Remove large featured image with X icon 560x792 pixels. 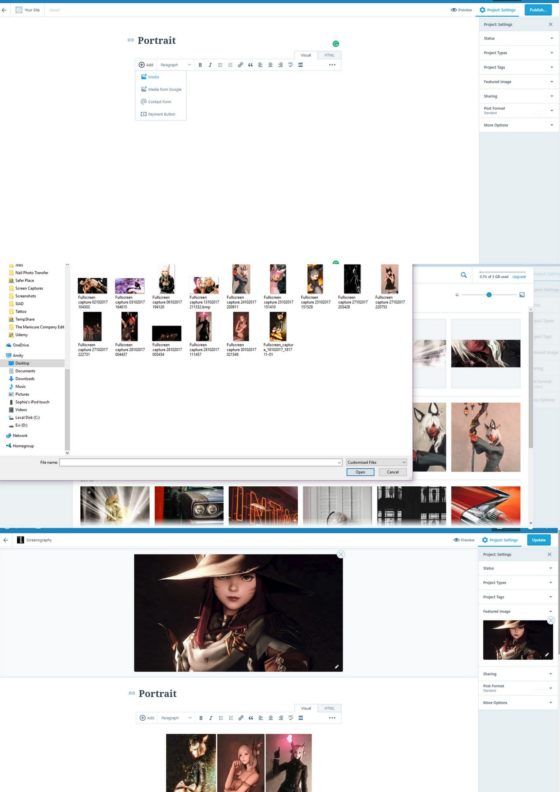point(341,555)
